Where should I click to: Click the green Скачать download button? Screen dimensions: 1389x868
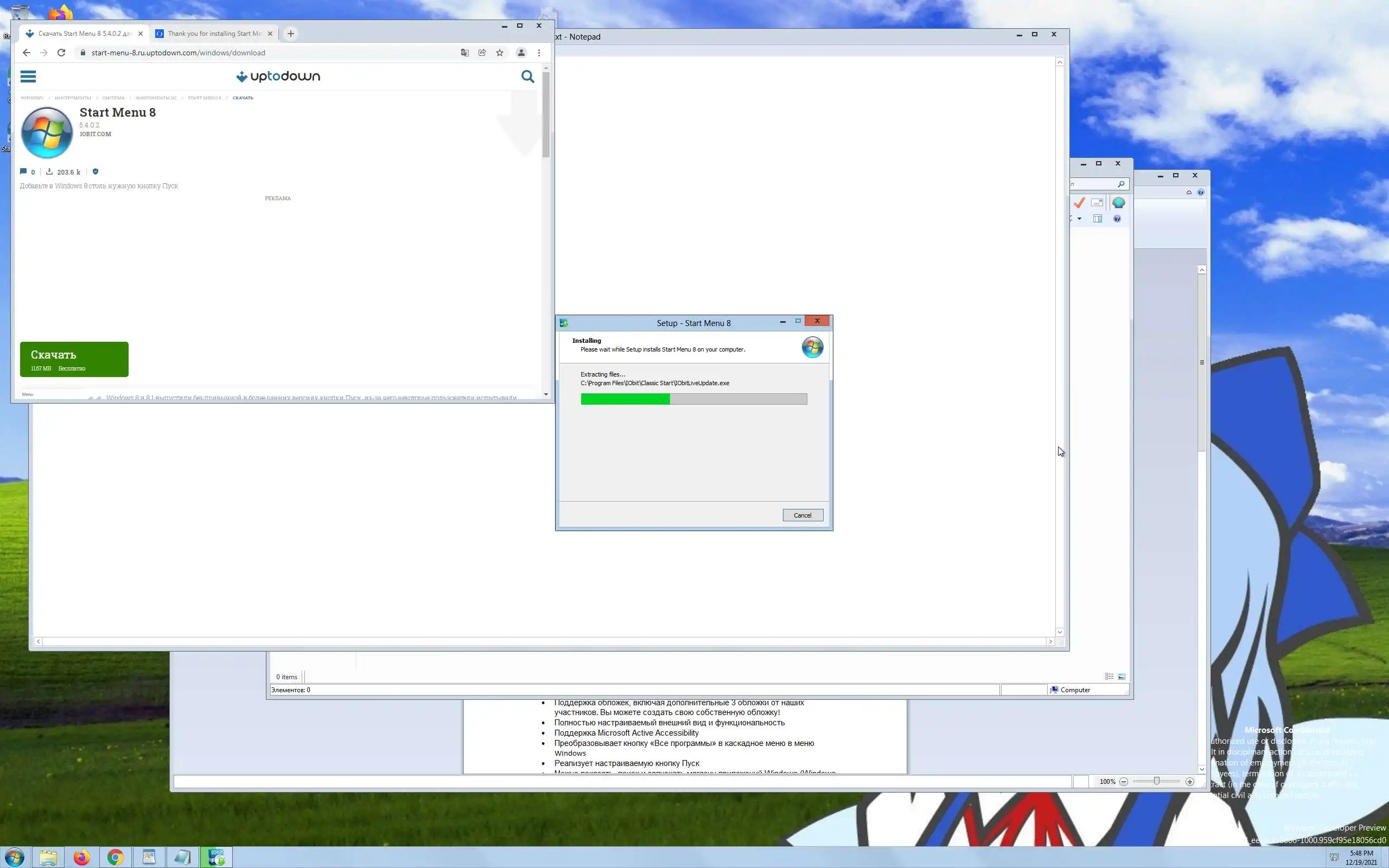click(74, 359)
